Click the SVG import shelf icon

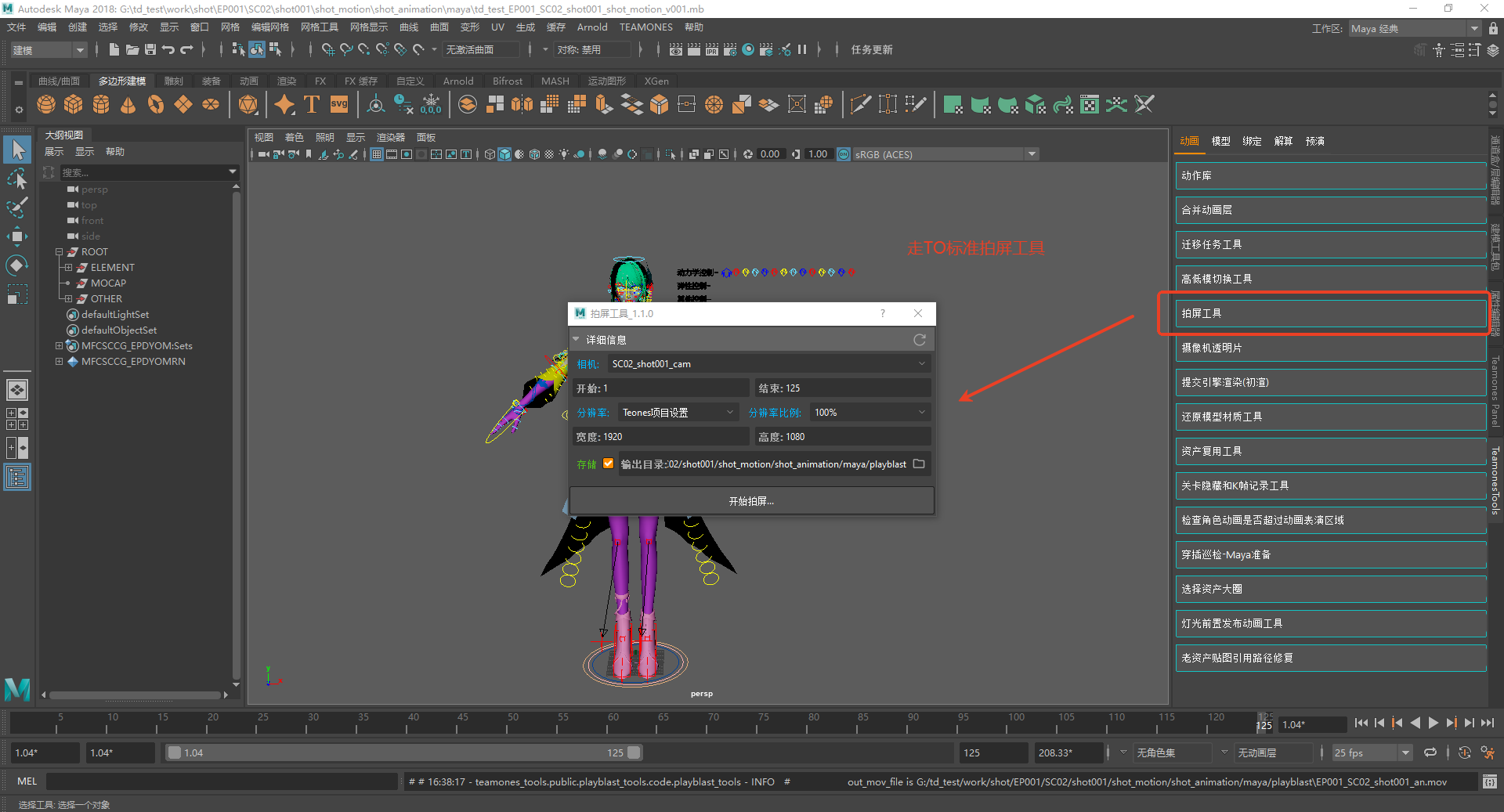(x=339, y=104)
